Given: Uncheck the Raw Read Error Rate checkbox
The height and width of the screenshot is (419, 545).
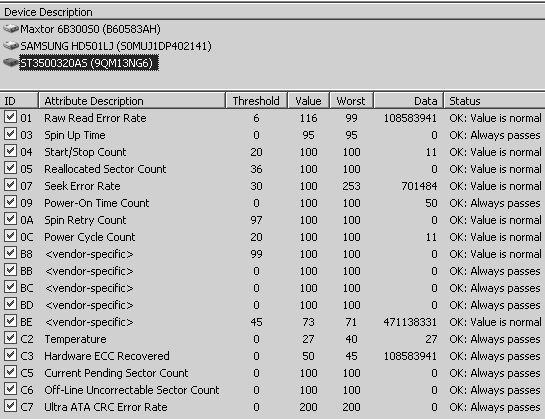Looking at the screenshot, I should click(10, 117).
